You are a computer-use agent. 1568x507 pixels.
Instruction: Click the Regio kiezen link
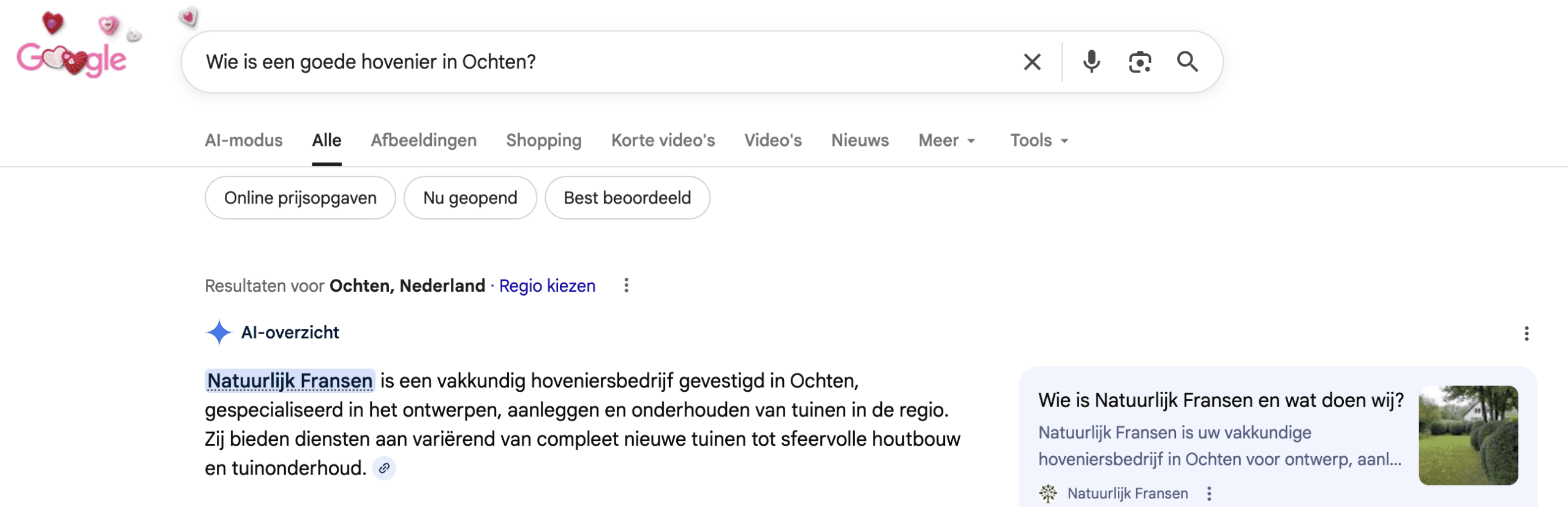click(x=547, y=286)
